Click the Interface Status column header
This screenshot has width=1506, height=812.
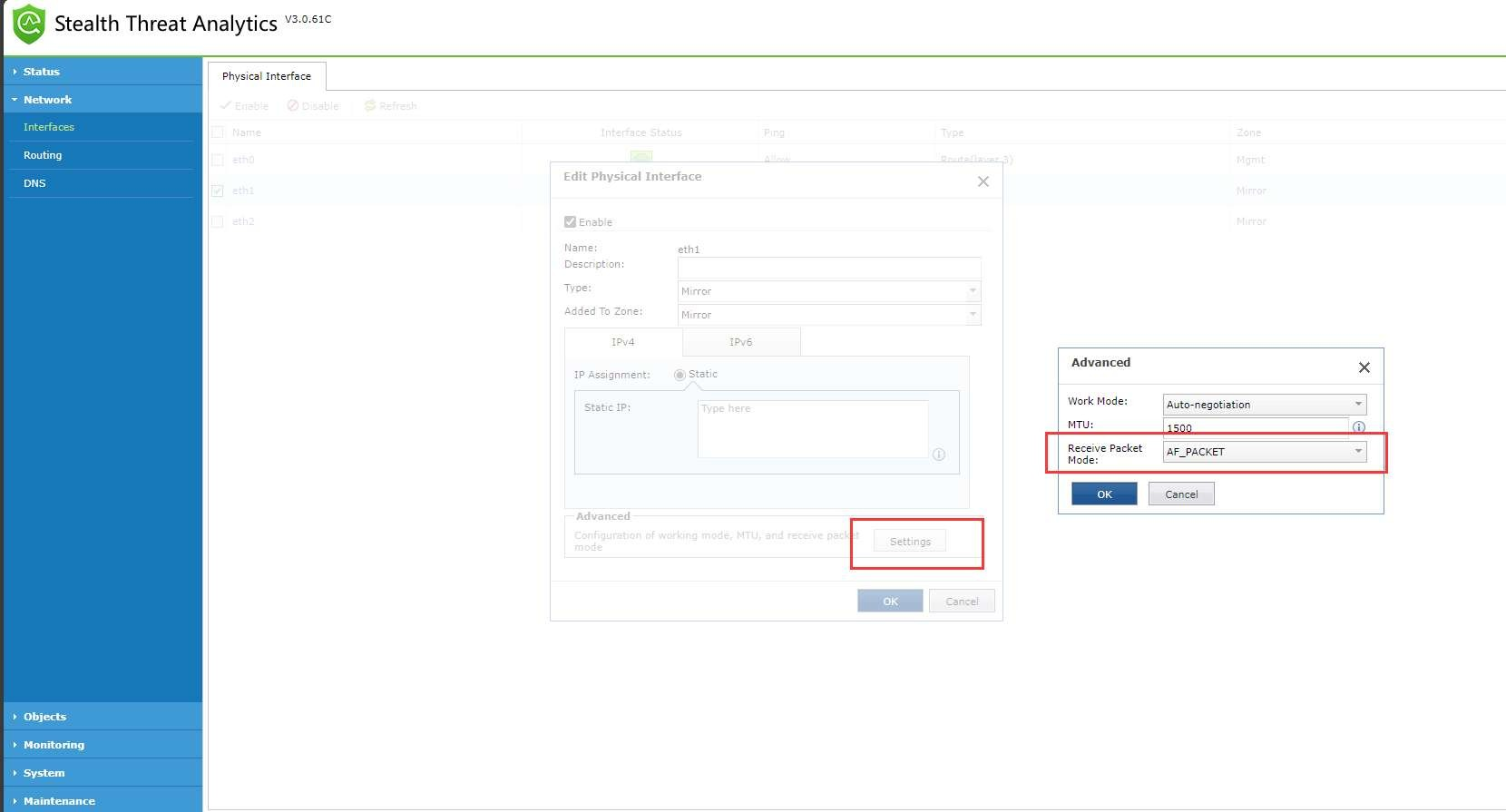(x=641, y=132)
